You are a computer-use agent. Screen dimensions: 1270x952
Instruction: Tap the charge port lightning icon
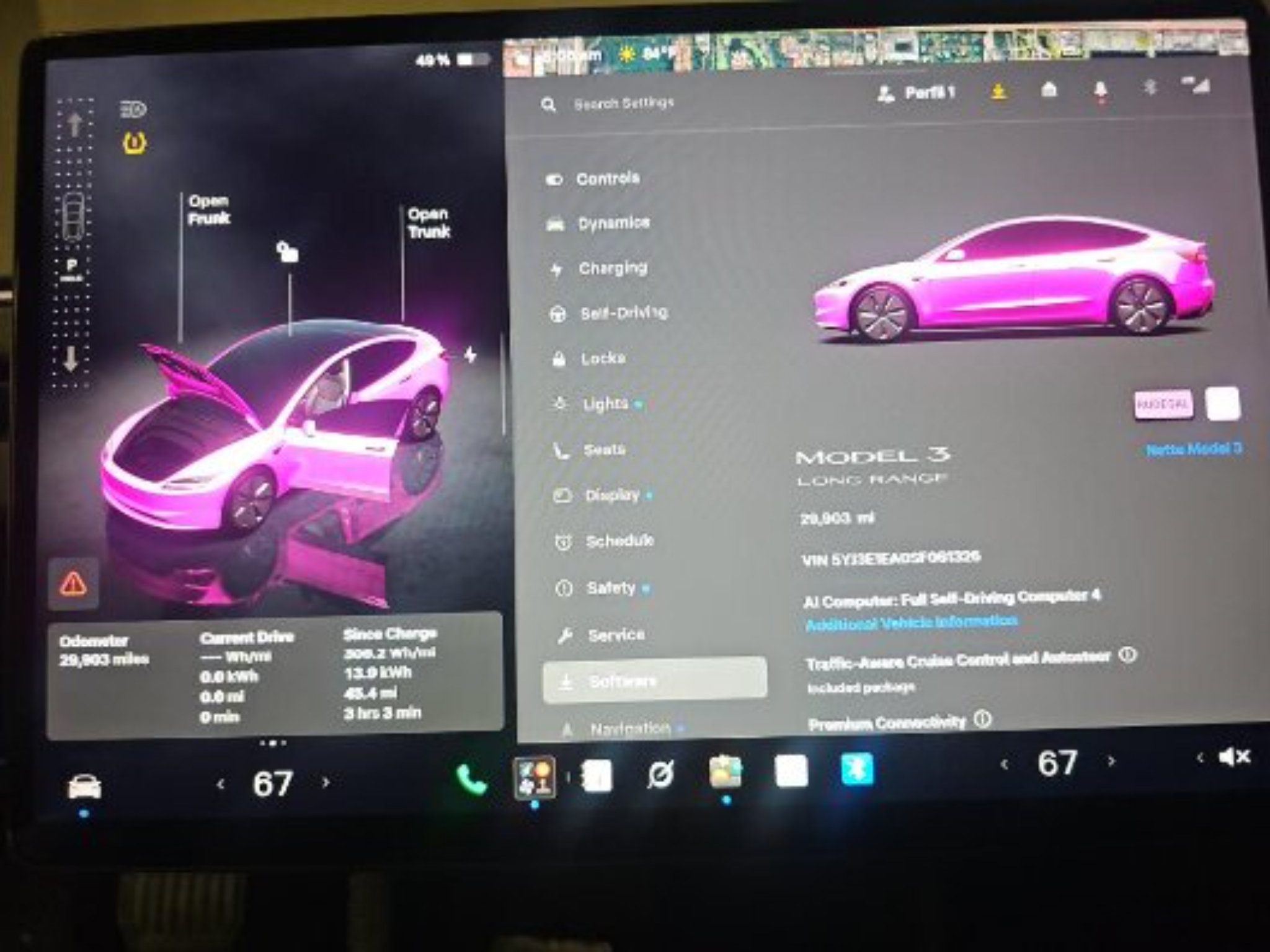tap(470, 355)
